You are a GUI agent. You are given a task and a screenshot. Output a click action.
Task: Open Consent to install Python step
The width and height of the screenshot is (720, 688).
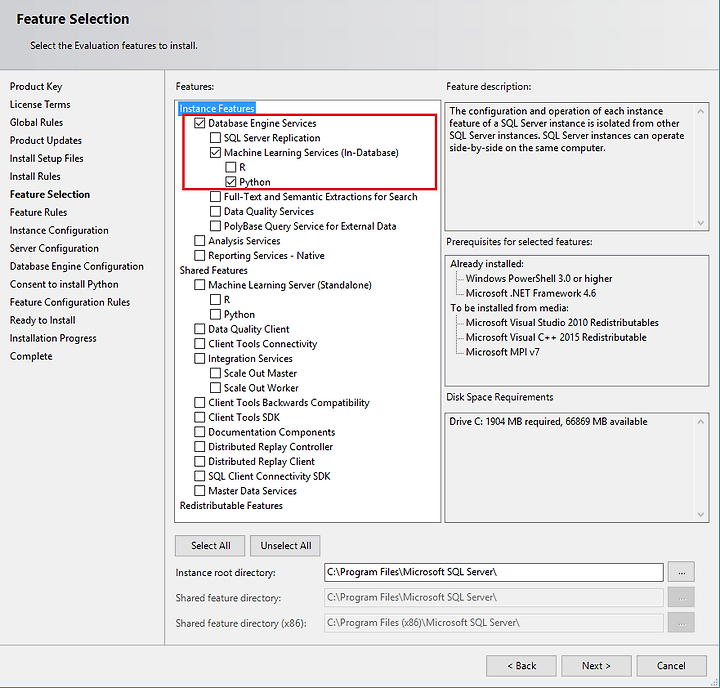[64, 284]
